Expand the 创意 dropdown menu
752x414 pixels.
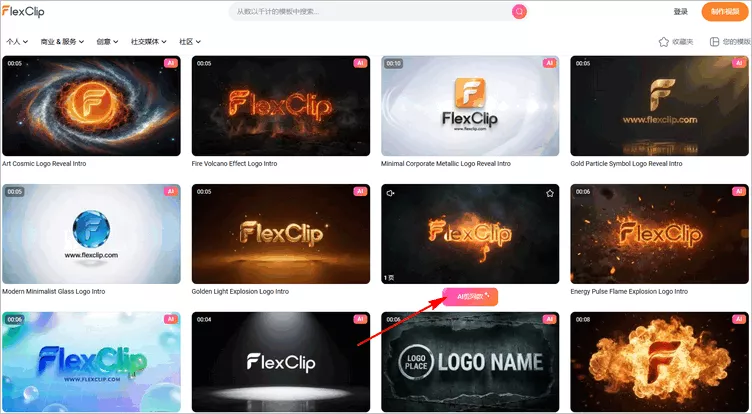(107, 42)
